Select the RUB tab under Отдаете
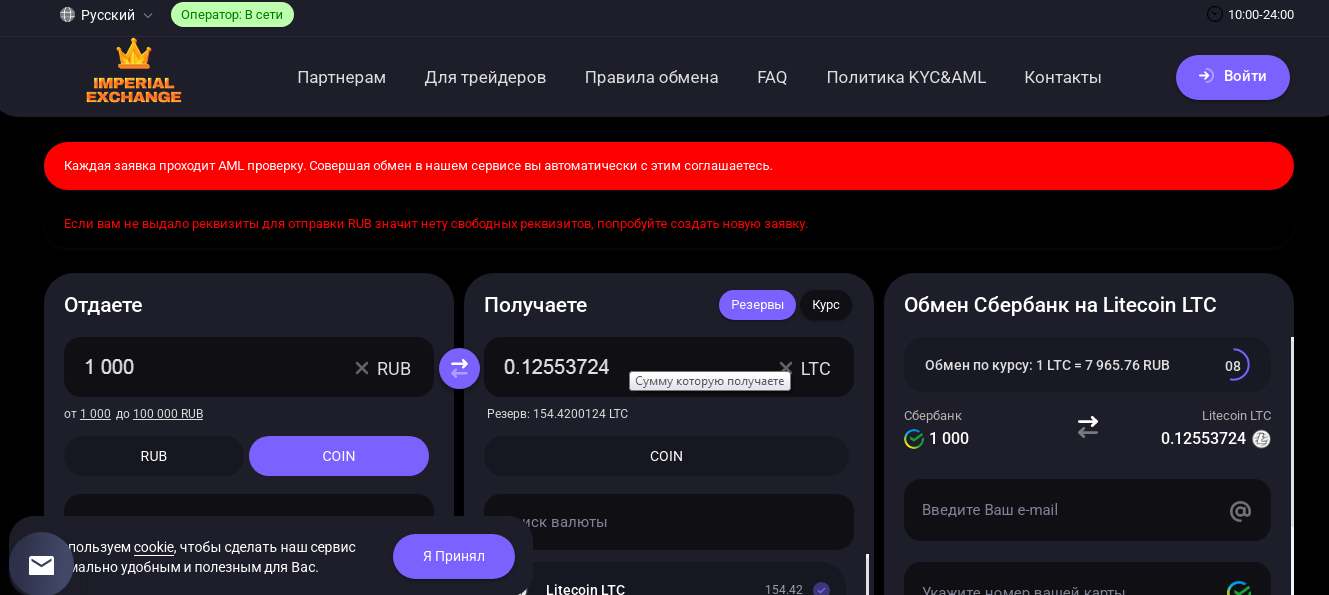1329x595 pixels. click(154, 456)
